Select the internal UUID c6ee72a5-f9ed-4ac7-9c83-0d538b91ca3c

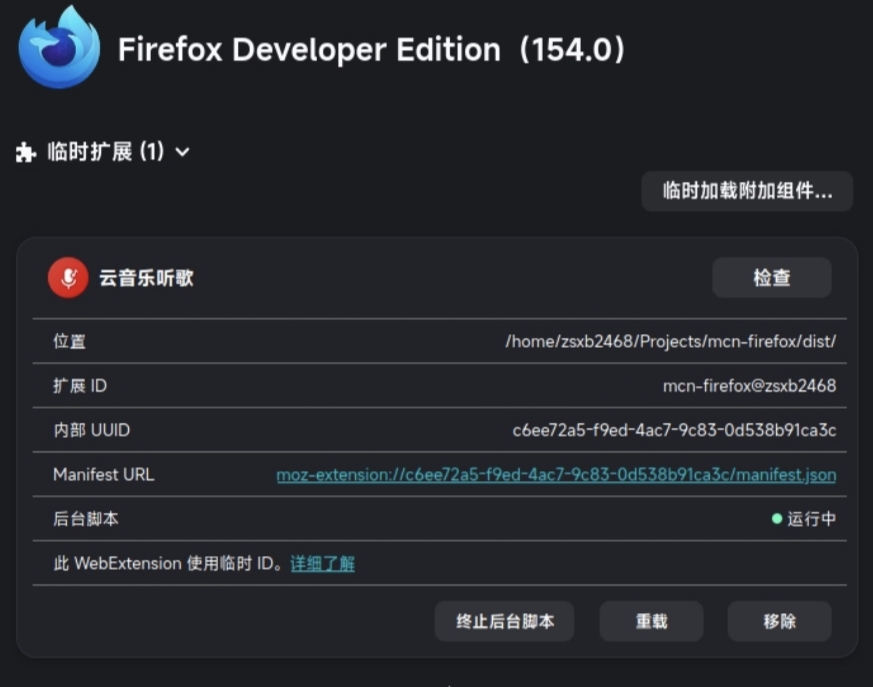[x=674, y=430]
